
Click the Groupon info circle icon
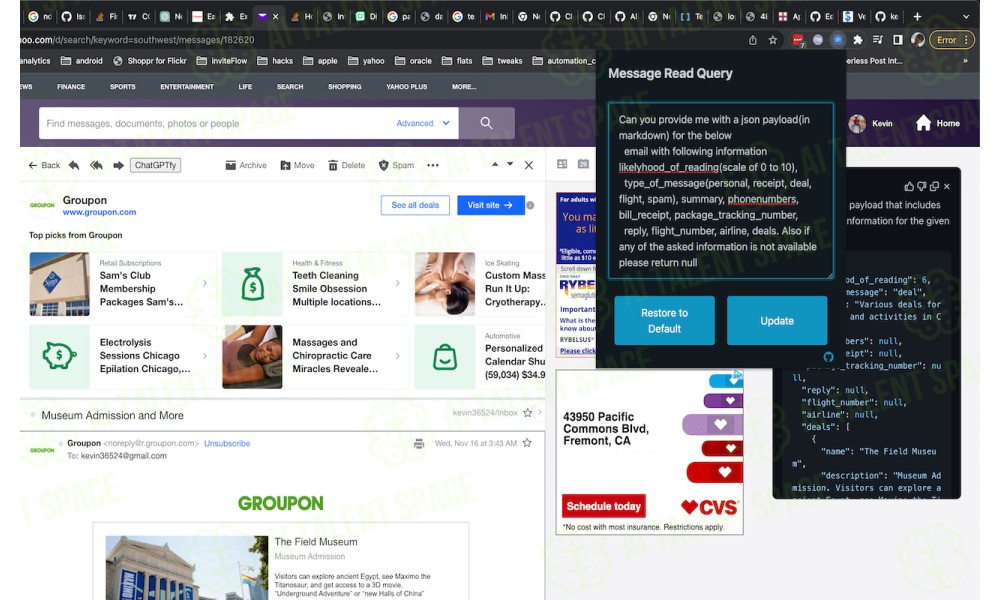pos(530,205)
